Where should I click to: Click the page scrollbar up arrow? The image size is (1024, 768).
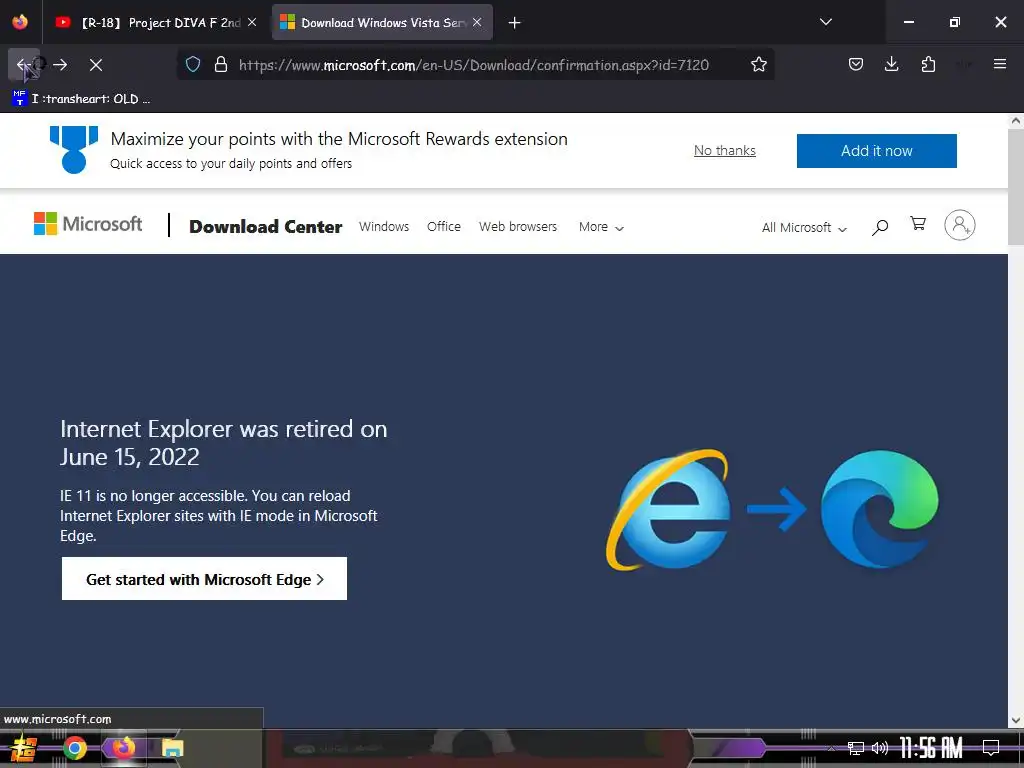pos(1016,121)
